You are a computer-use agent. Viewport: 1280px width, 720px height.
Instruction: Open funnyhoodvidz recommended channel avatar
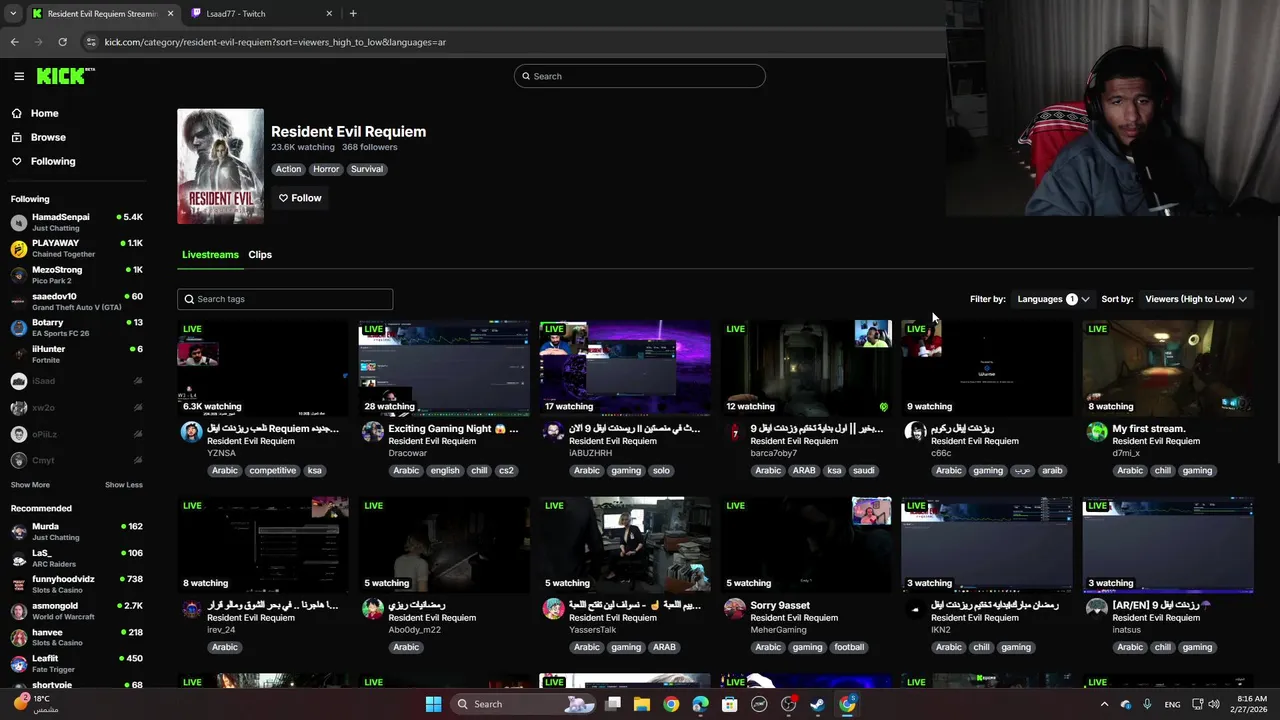click(x=19, y=584)
